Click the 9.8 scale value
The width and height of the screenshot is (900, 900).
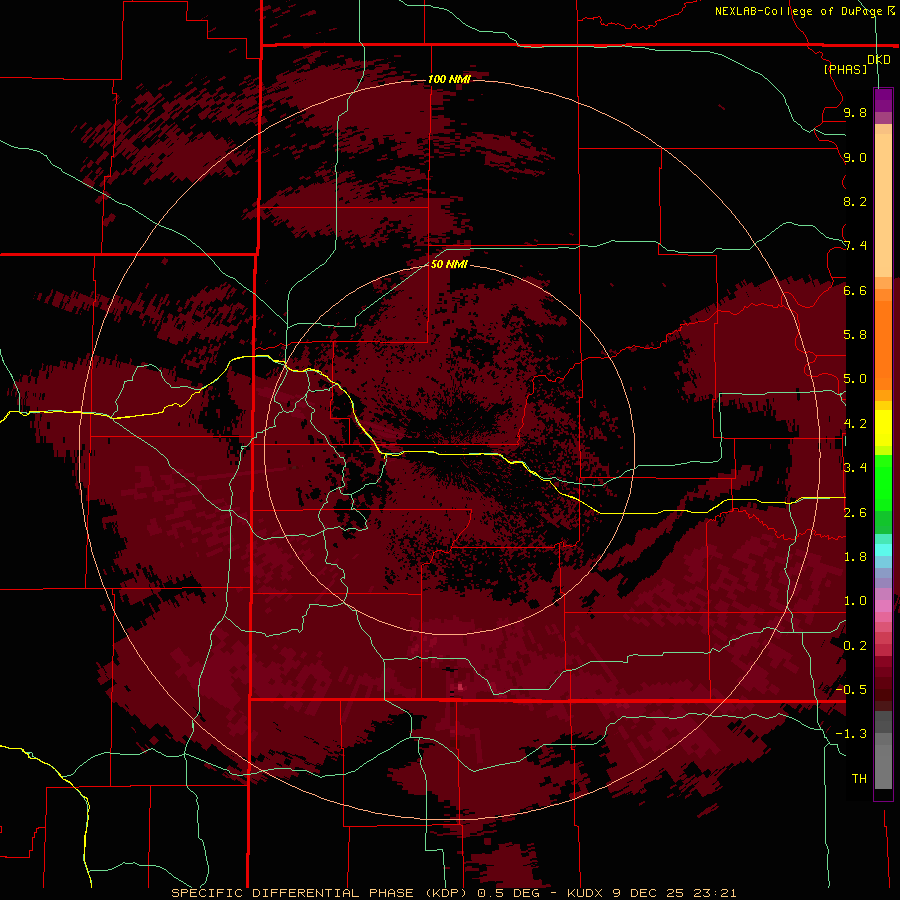pyautogui.click(x=855, y=112)
